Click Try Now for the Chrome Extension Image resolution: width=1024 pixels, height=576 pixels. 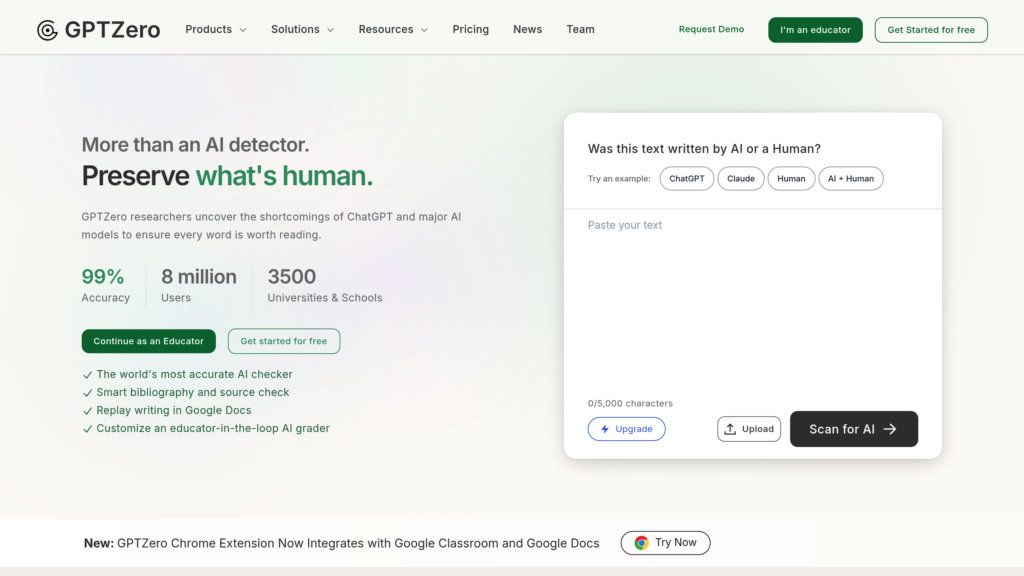tap(665, 542)
